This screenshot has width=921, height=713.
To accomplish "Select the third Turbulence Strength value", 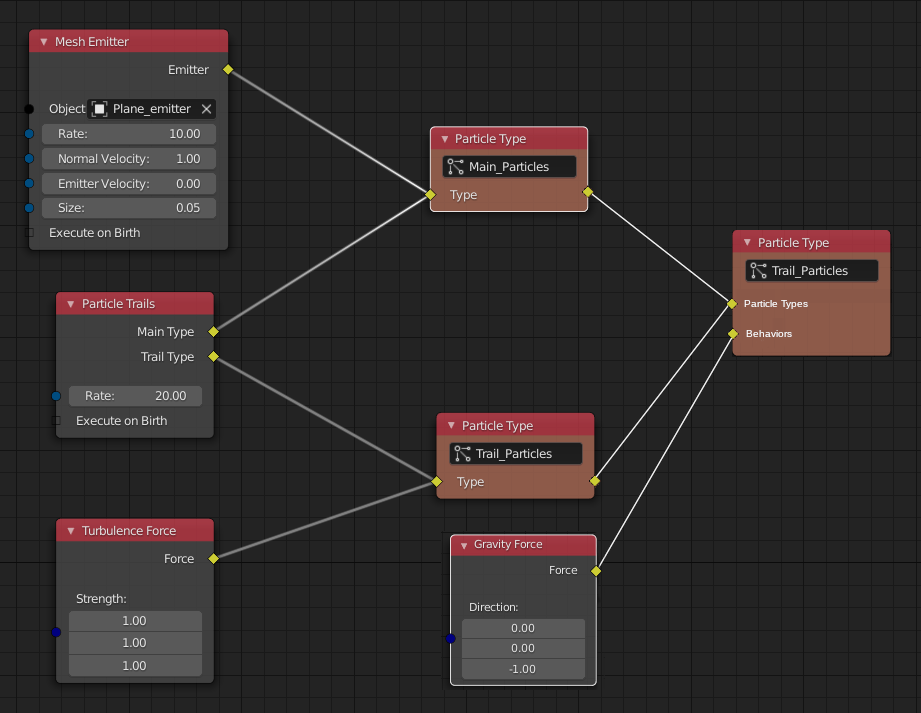I will [135, 665].
